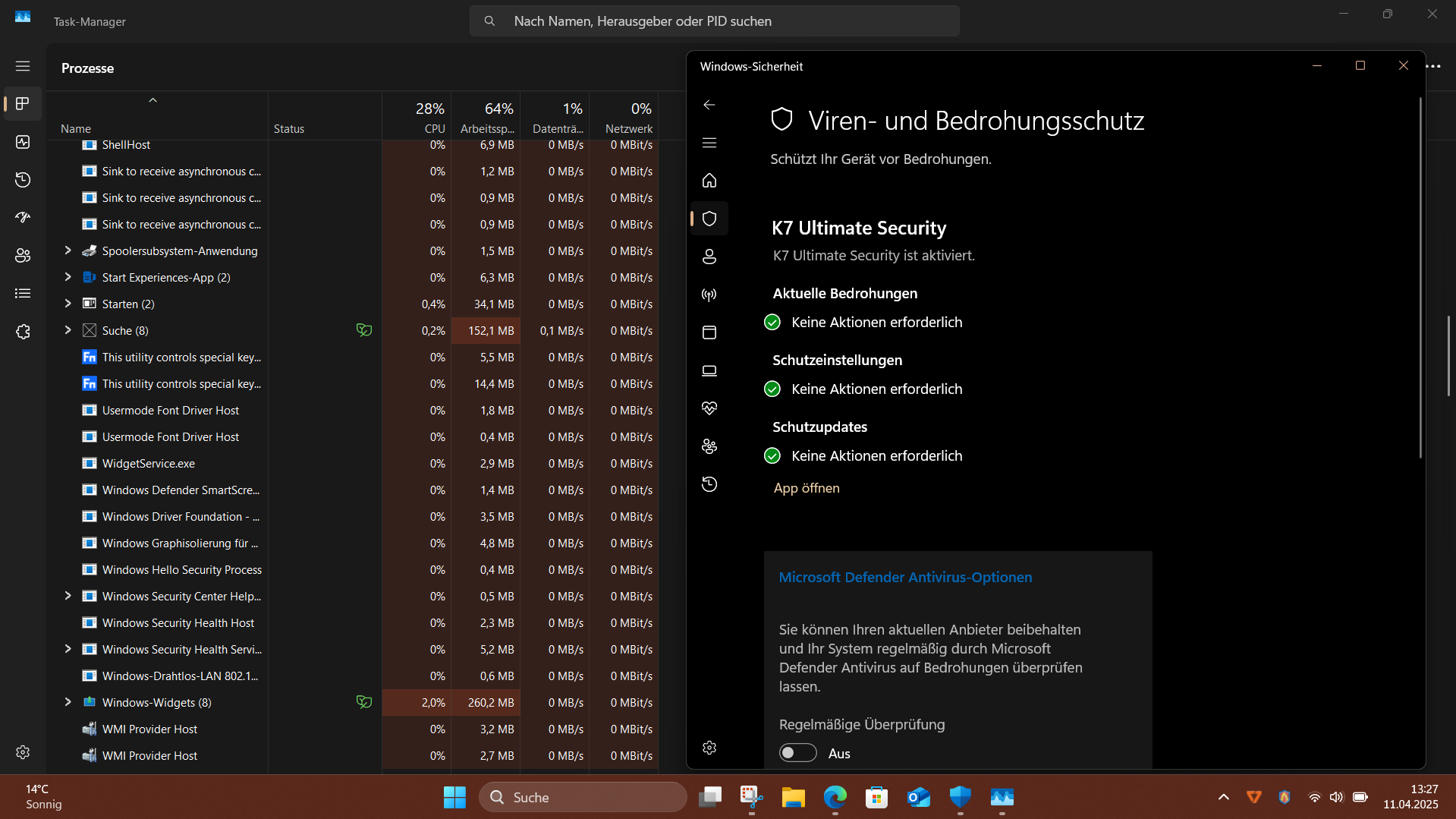Click the taskbar Suche search box
1456x819 pixels.
[583, 797]
